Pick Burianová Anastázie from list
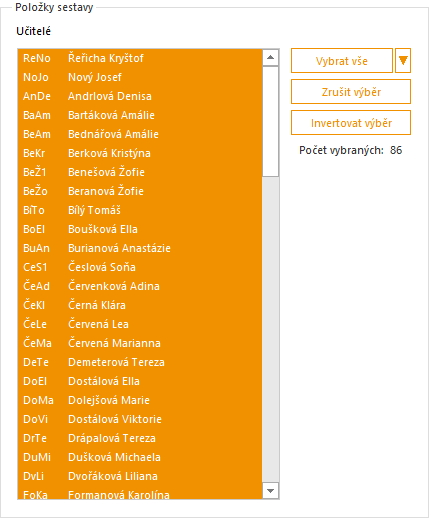Screen dimensions: 429x518 tap(140, 248)
